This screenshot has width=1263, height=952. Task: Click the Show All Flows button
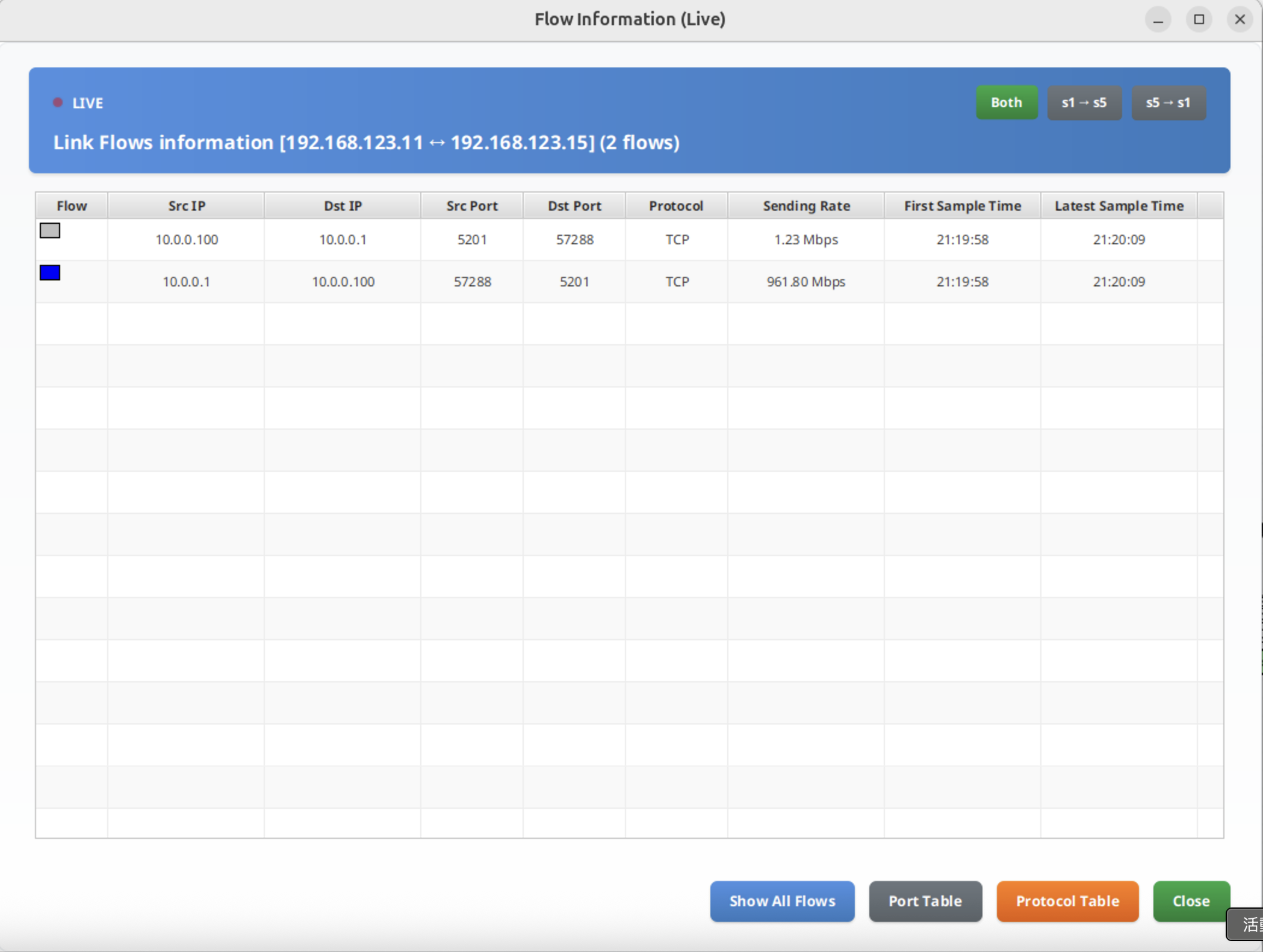pos(781,900)
